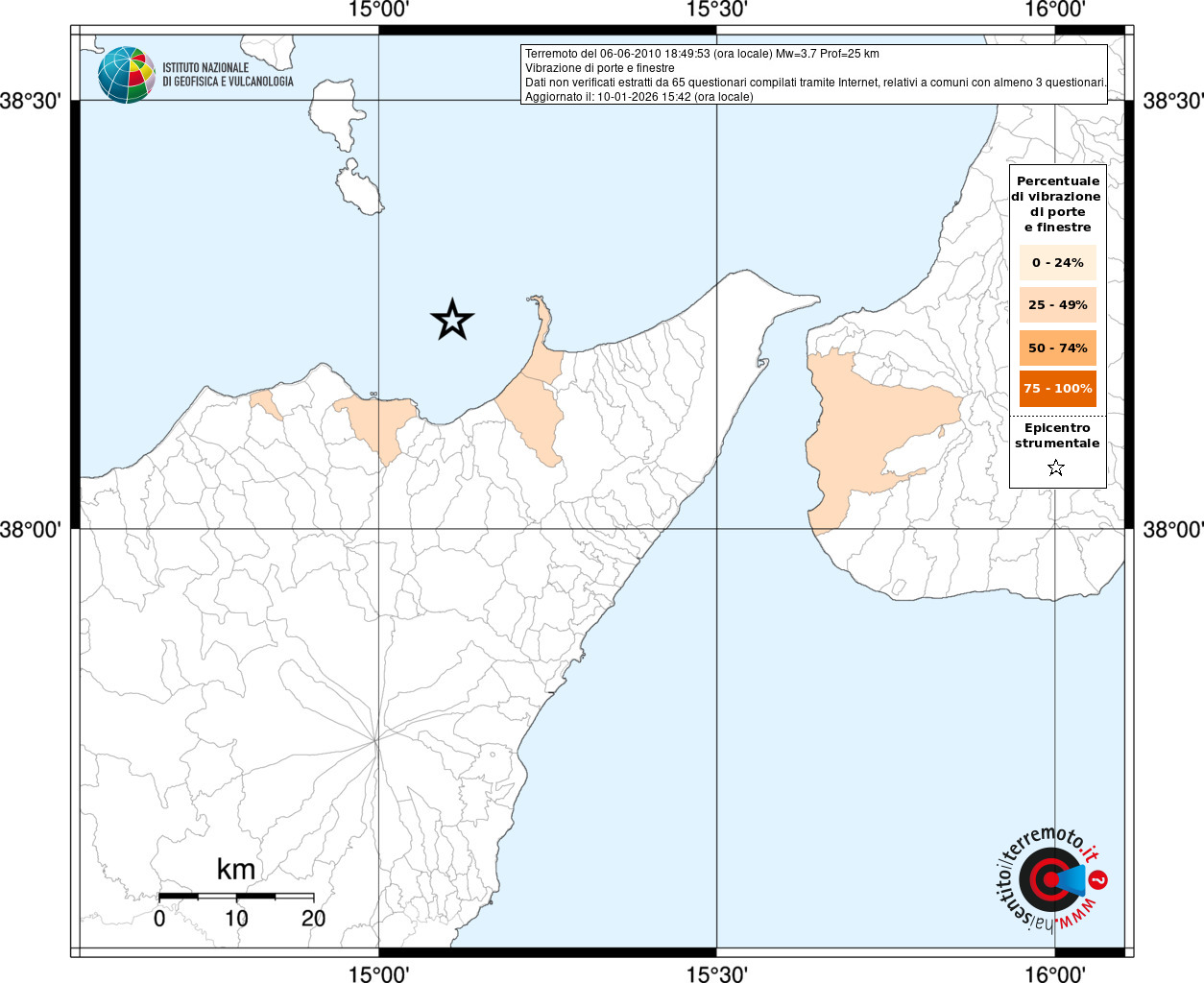Select the 75 - 100% legend swatch
Image resolution: width=1204 pixels, height=983 pixels.
tap(1057, 389)
